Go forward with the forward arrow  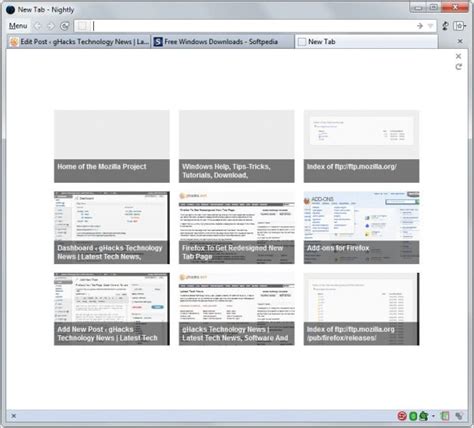point(51,26)
